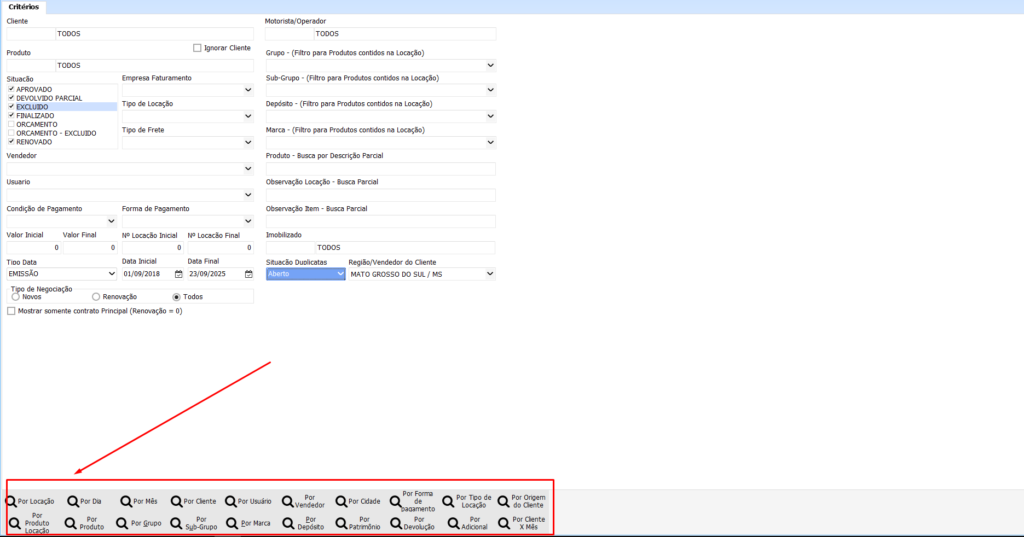Toggle Mostrar somente contrato Principal checkbox
The image size is (1024, 537).
(11, 311)
